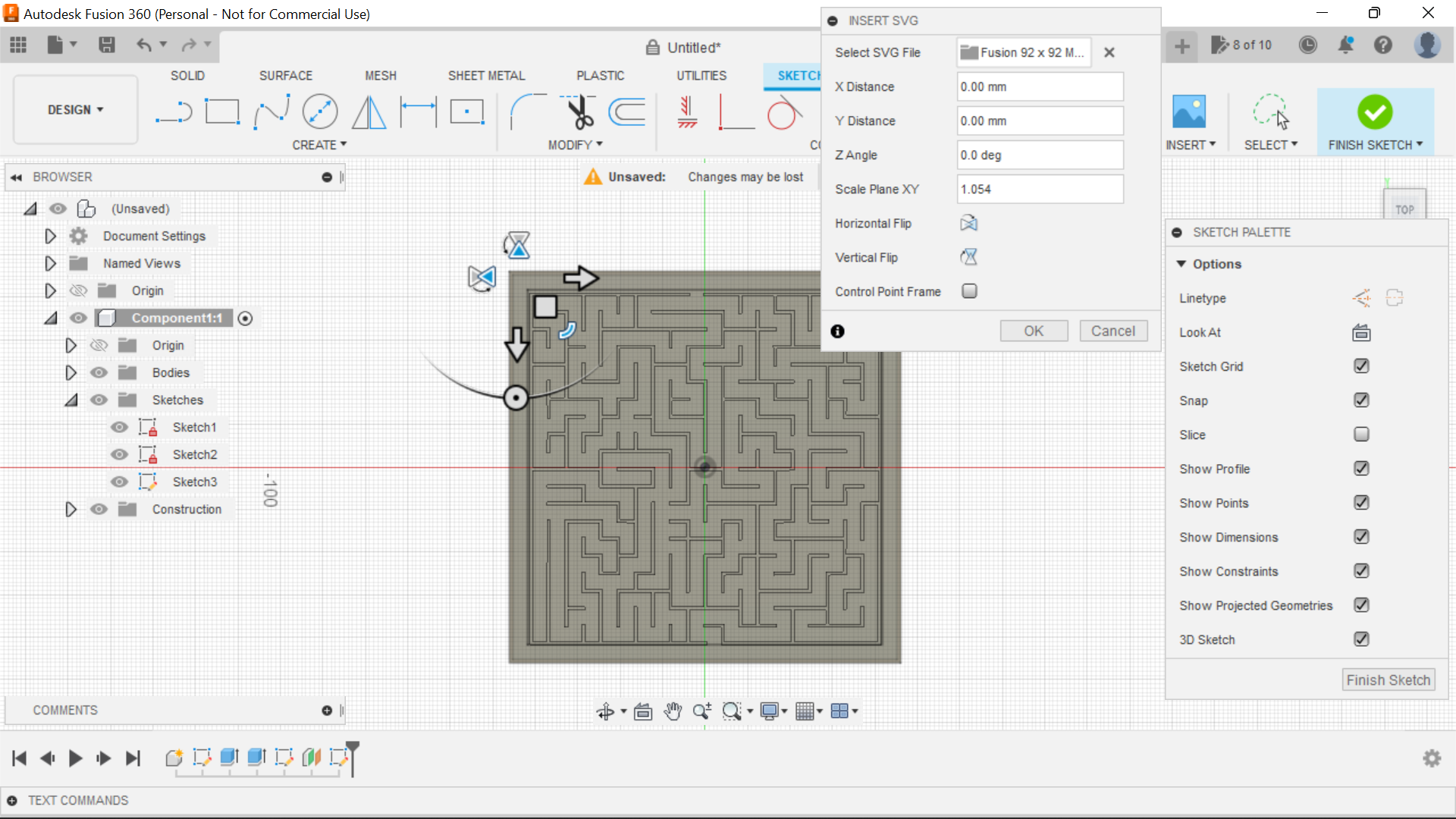Activate the Pan tool in navigation bar
The image size is (1456, 819).
[x=673, y=711]
